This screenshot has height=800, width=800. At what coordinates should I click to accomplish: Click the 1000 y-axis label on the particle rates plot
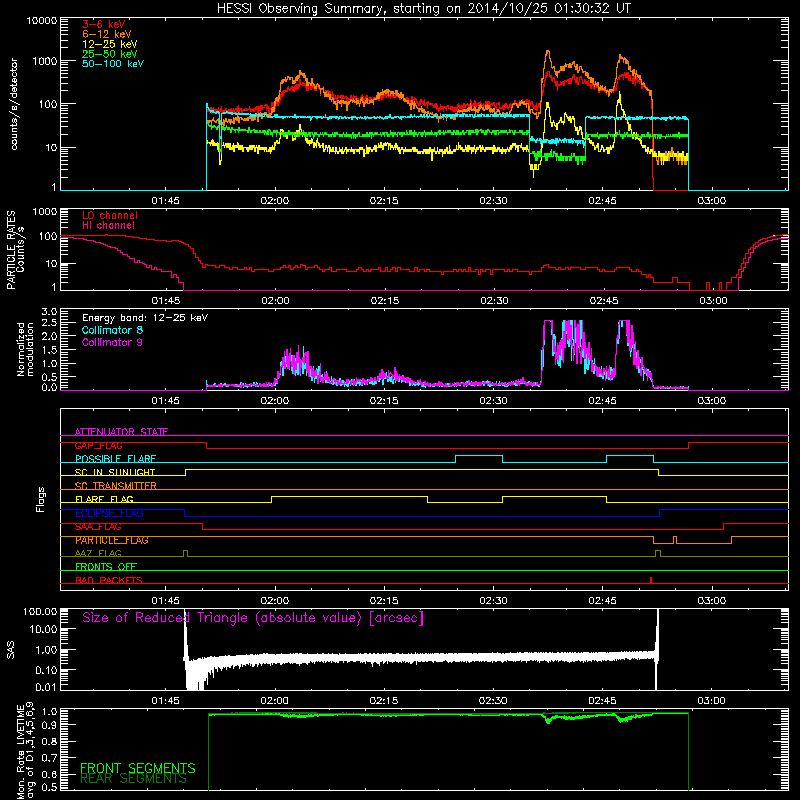point(45,212)
